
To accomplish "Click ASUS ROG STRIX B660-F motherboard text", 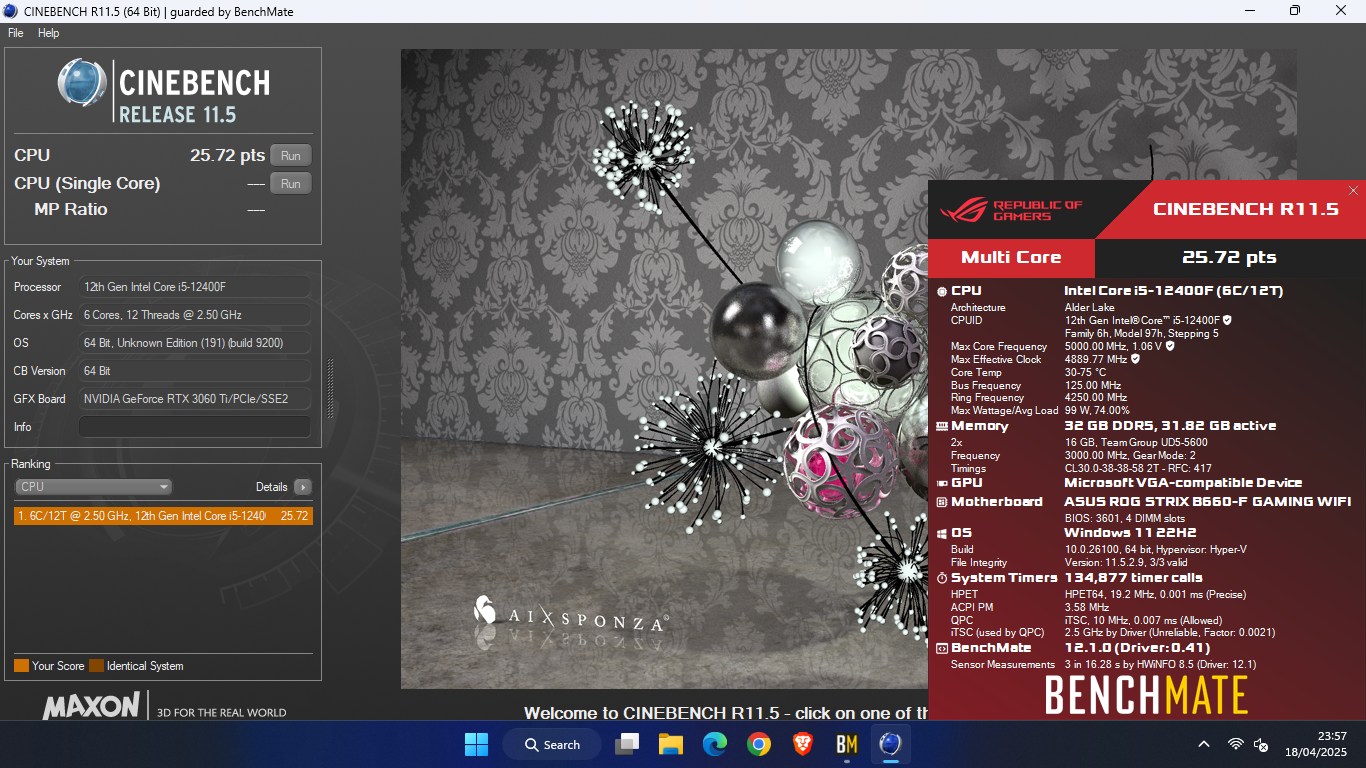I will 1207,502.
